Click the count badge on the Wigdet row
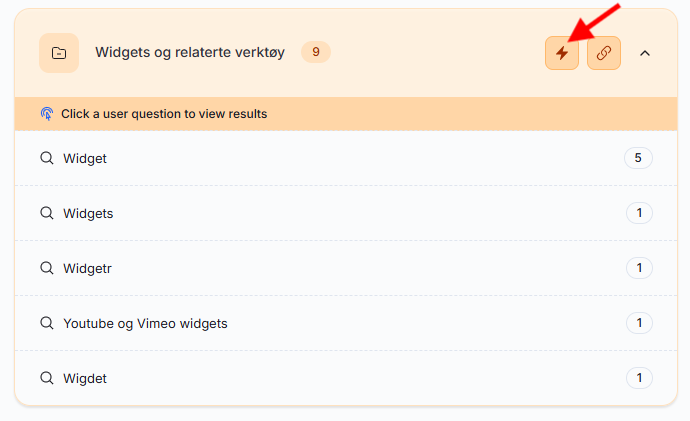 pyautogui.click(x=638, y=378)
